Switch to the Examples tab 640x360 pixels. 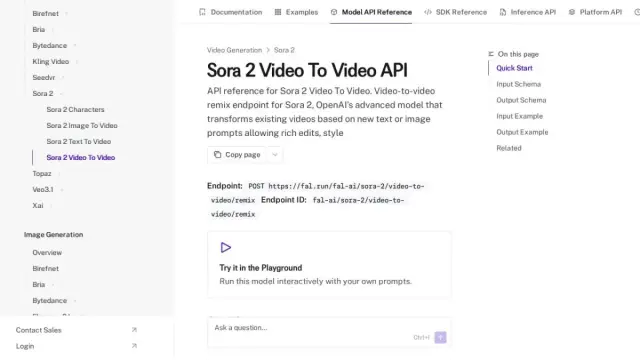(x=296, y=12)
